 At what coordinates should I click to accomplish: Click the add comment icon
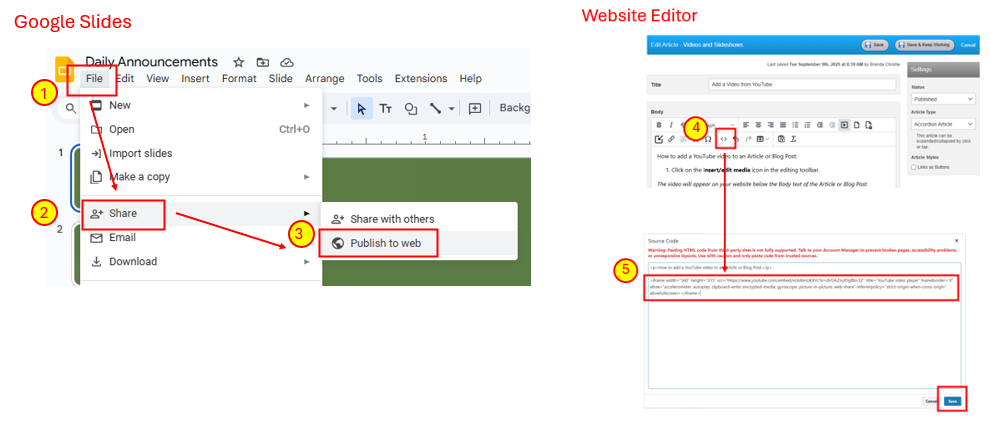(475, 109)
